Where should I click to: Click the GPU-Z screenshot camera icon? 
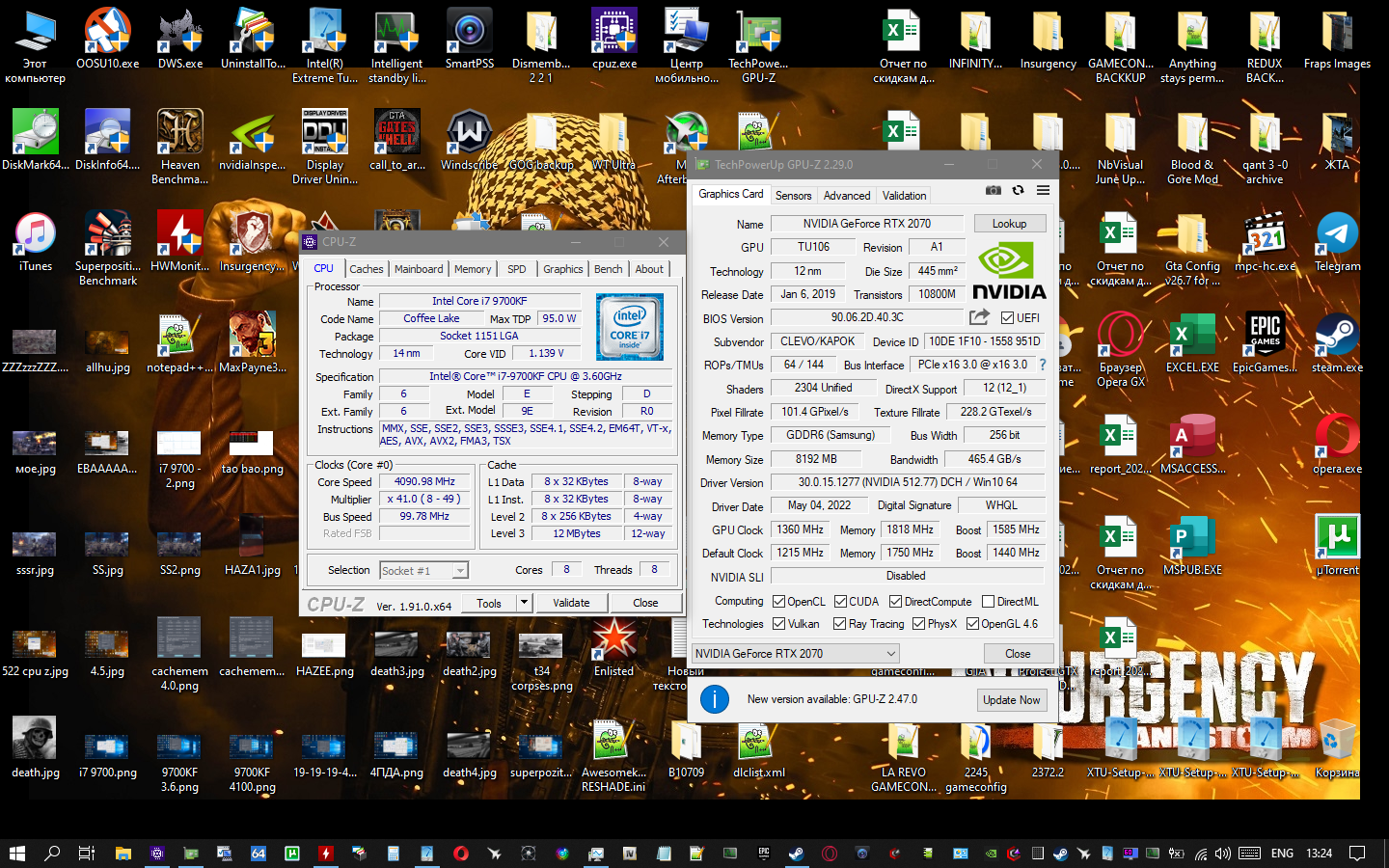[x=993, y=191]
